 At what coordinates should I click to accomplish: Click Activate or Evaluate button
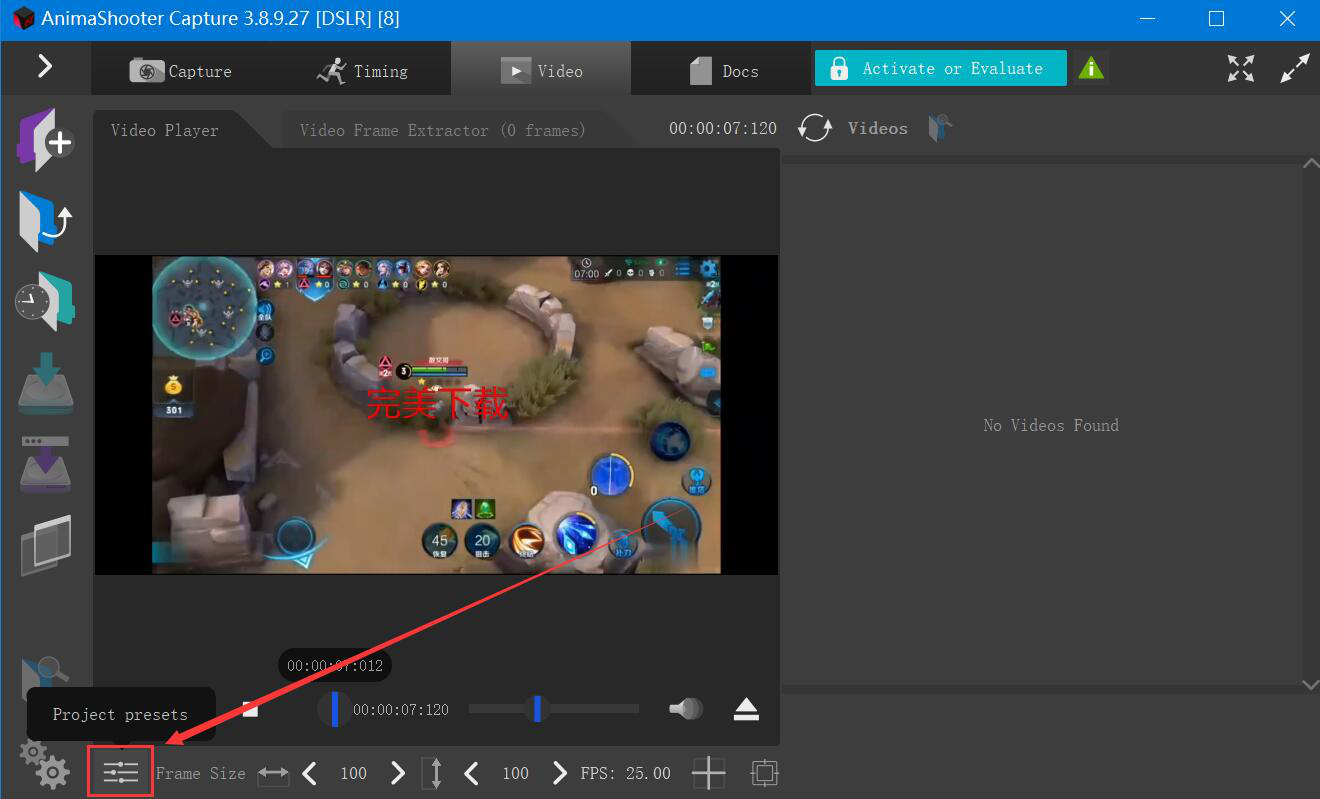point(940,68)
